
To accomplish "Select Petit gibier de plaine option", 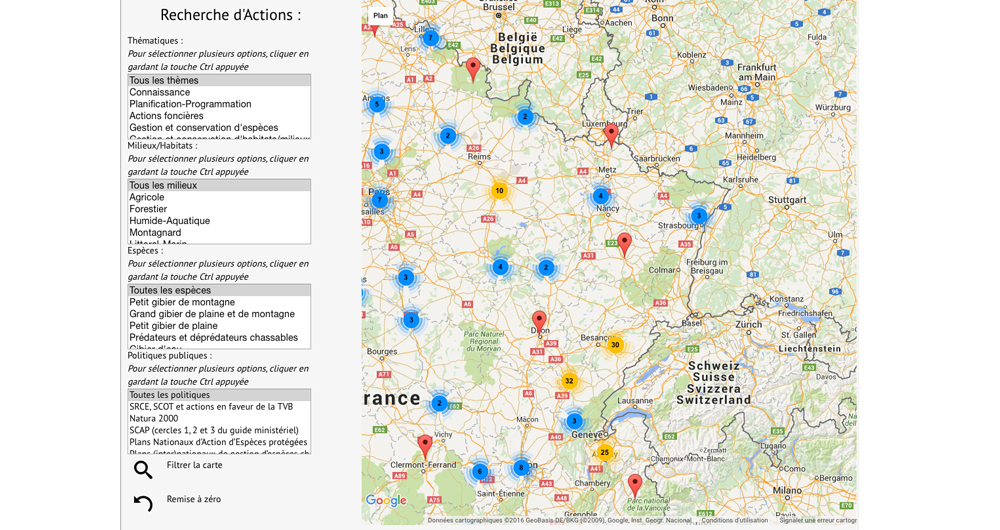I will (x=219, y=325).
